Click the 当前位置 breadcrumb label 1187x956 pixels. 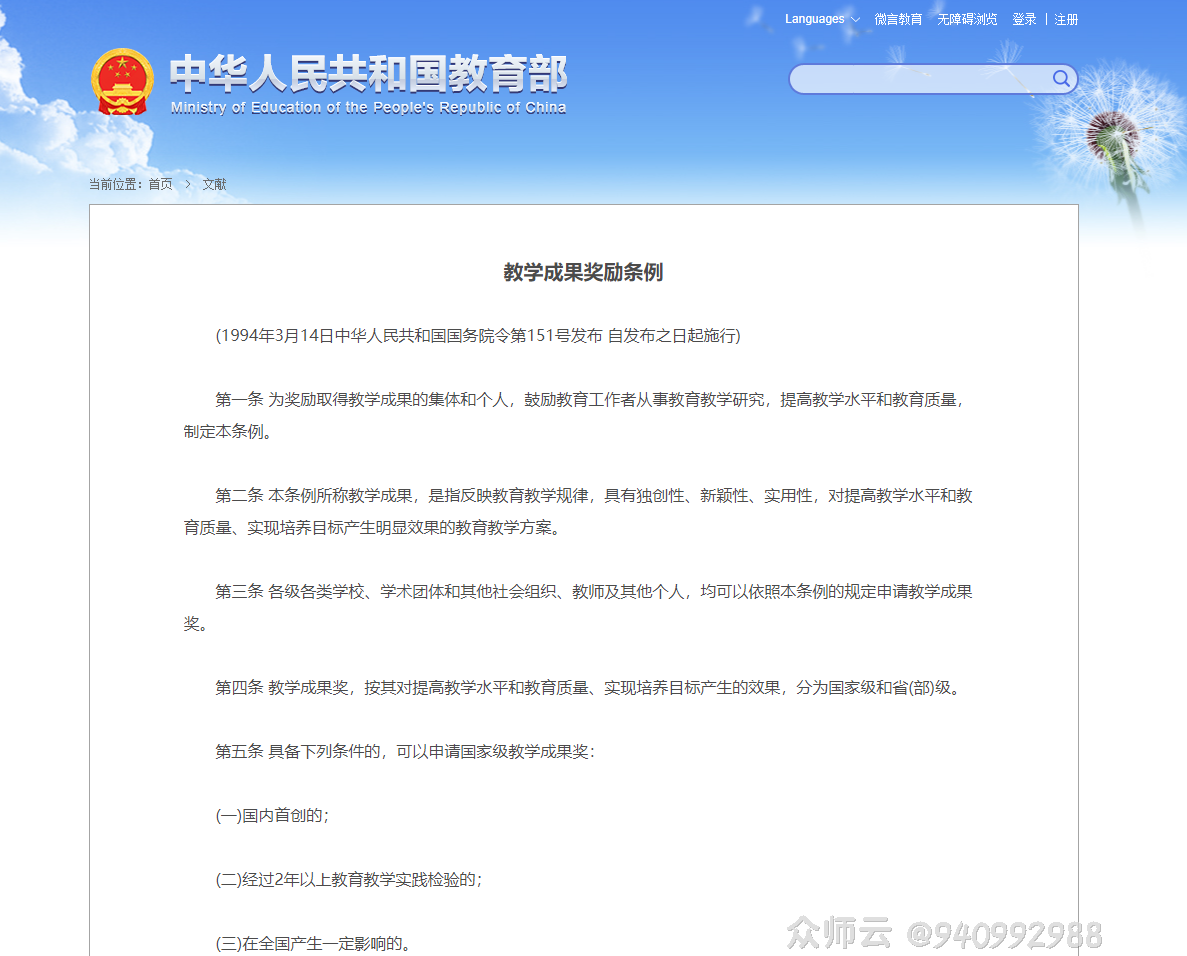tap(114, 184)
